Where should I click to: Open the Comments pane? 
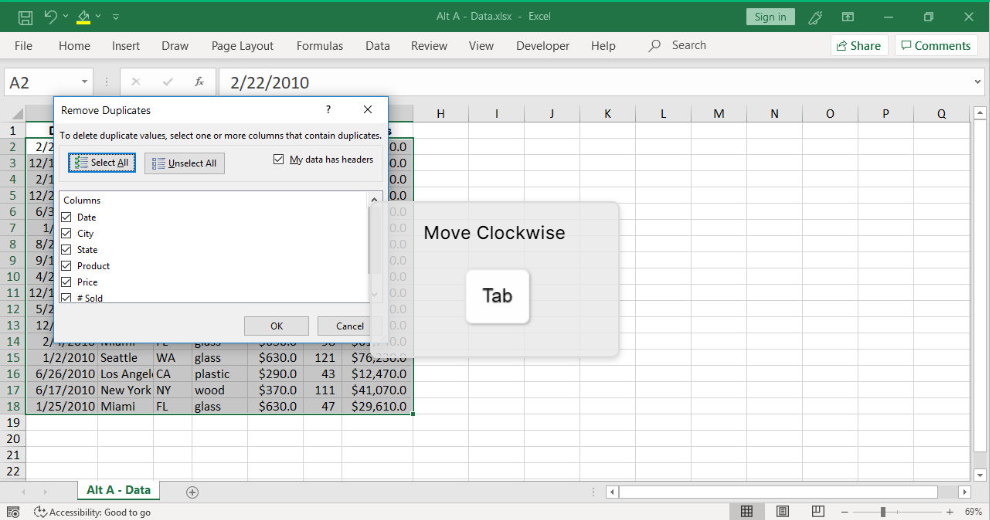point(936,45)
